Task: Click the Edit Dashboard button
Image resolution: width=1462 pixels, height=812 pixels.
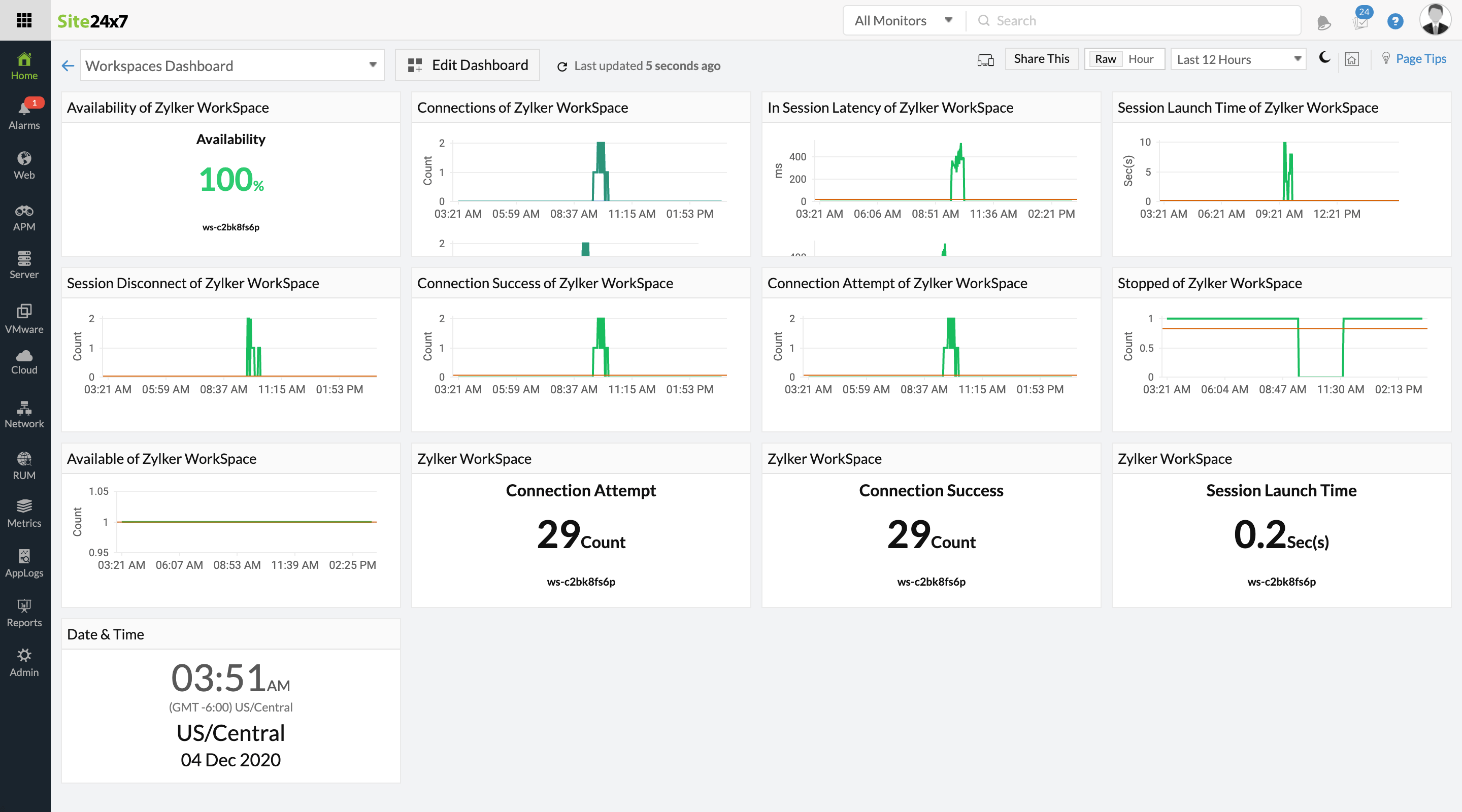Action: (x=467, y=64)
